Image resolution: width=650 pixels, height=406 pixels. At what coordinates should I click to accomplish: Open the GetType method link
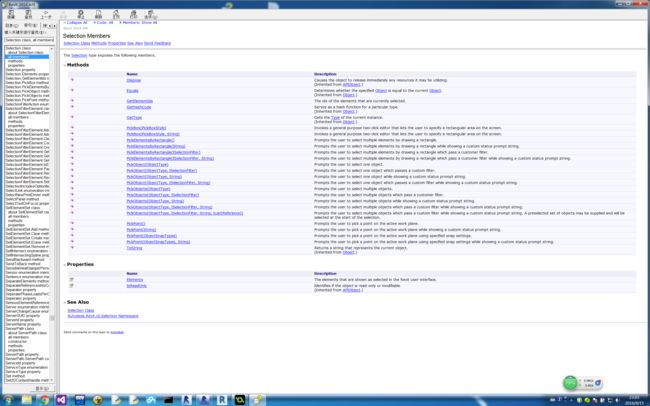point(134,117)
